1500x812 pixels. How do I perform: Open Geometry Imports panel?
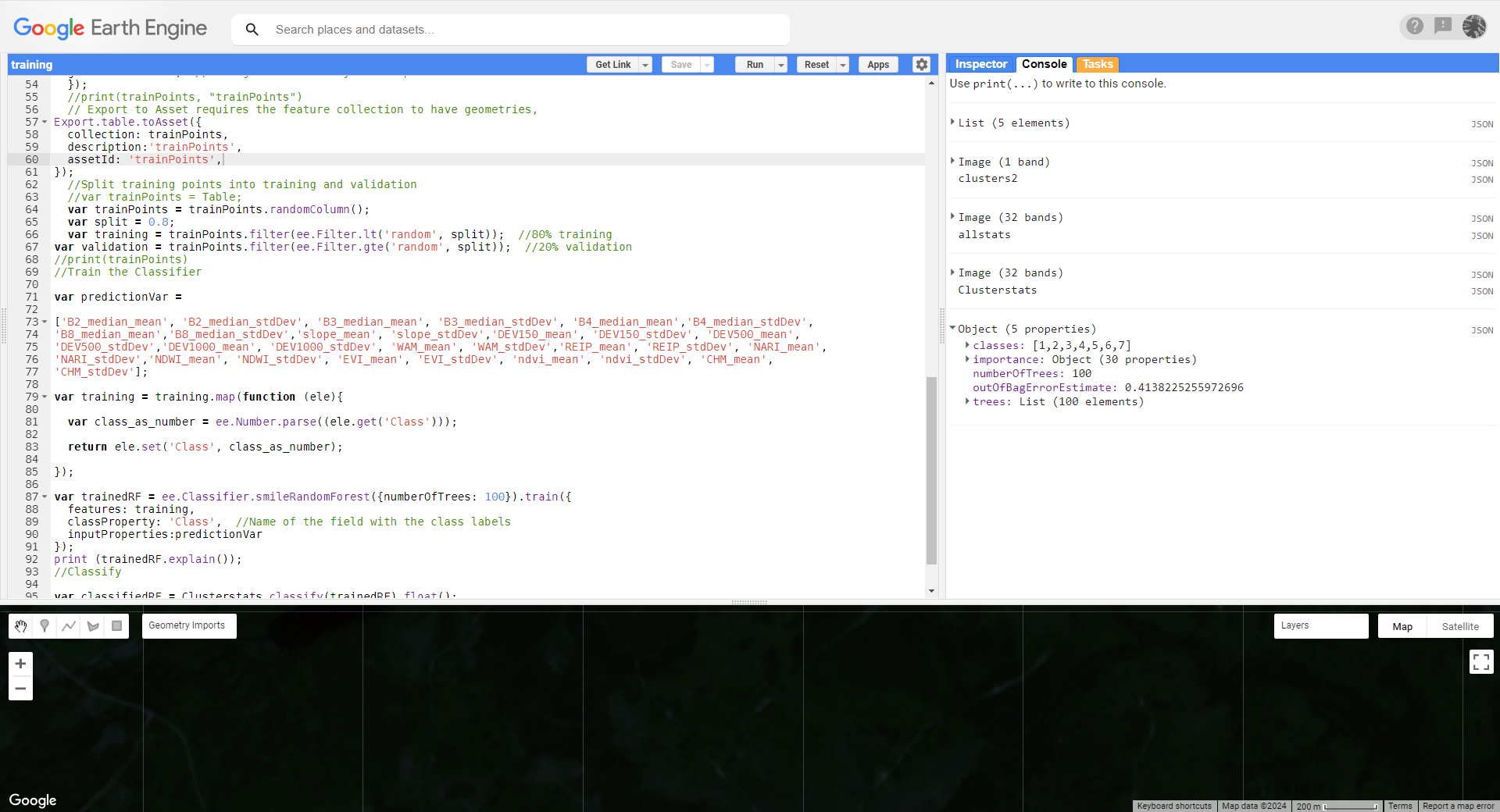[x=189, y=625]
